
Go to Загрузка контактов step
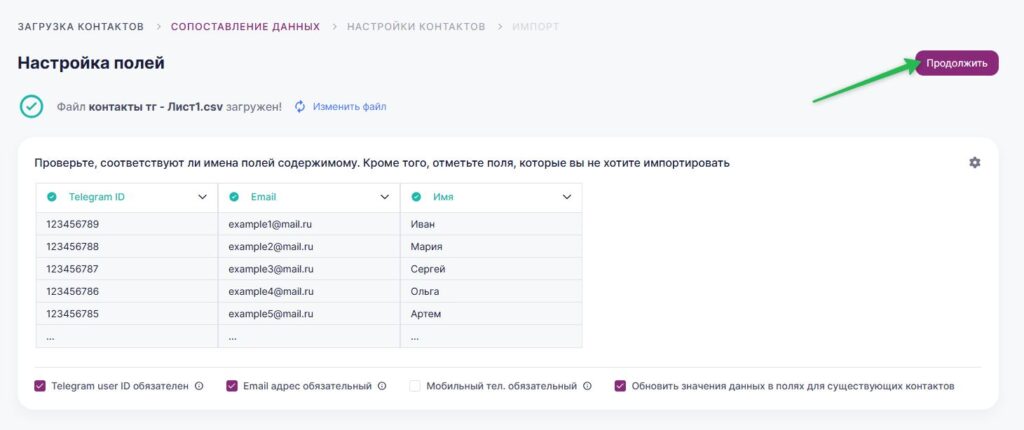(x=81, y=27)
